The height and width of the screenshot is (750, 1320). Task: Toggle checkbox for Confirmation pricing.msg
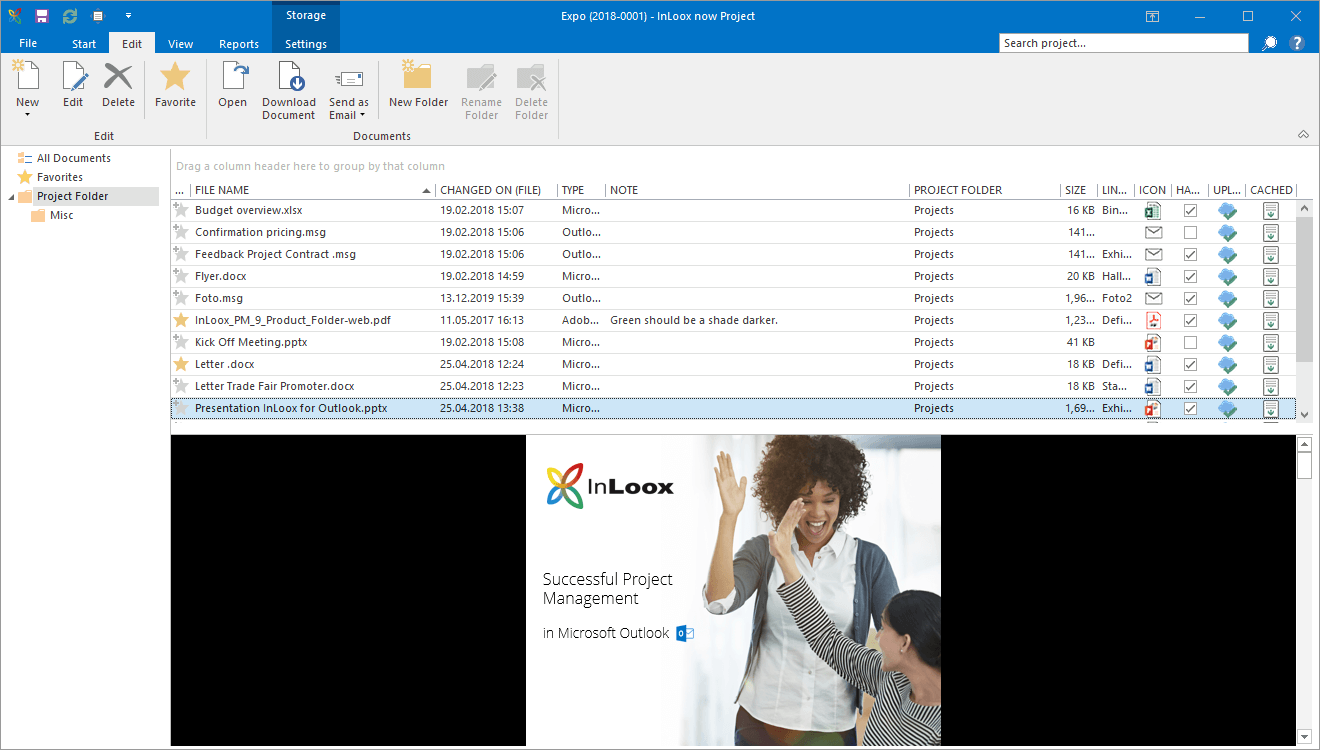[x=1190, y=232]
